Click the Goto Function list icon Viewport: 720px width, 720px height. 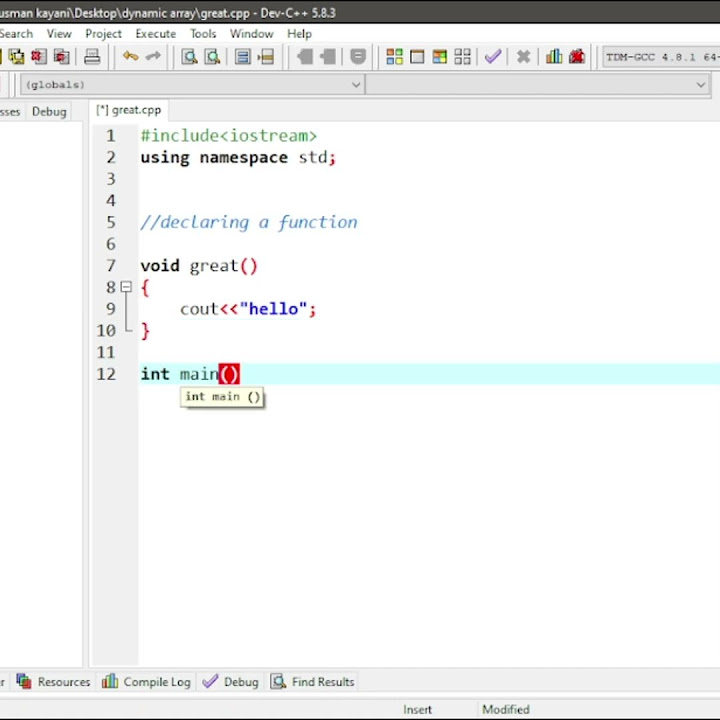click(x=242, y=57)
